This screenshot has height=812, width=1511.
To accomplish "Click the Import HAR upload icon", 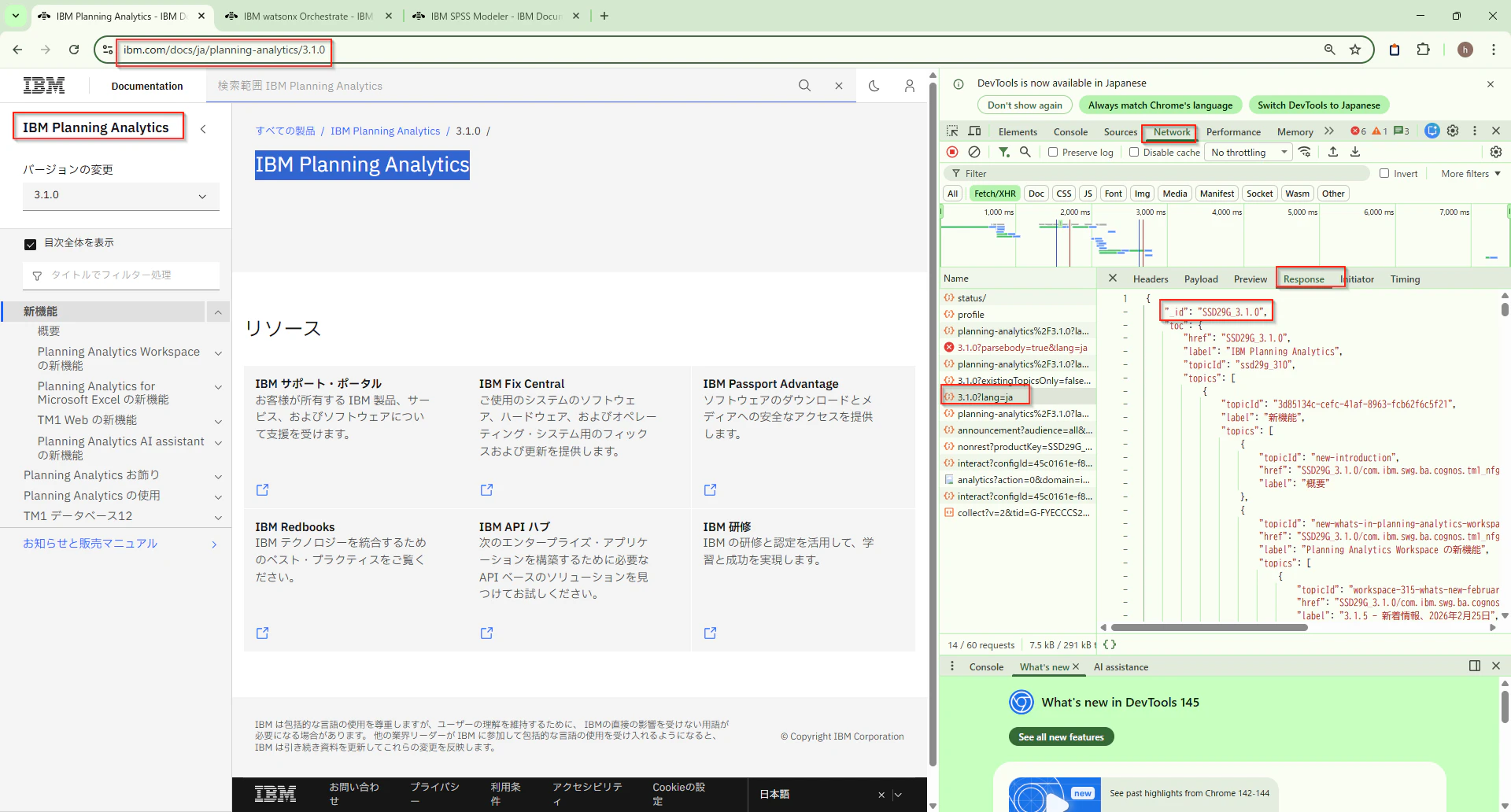I will coord(1333,152).
